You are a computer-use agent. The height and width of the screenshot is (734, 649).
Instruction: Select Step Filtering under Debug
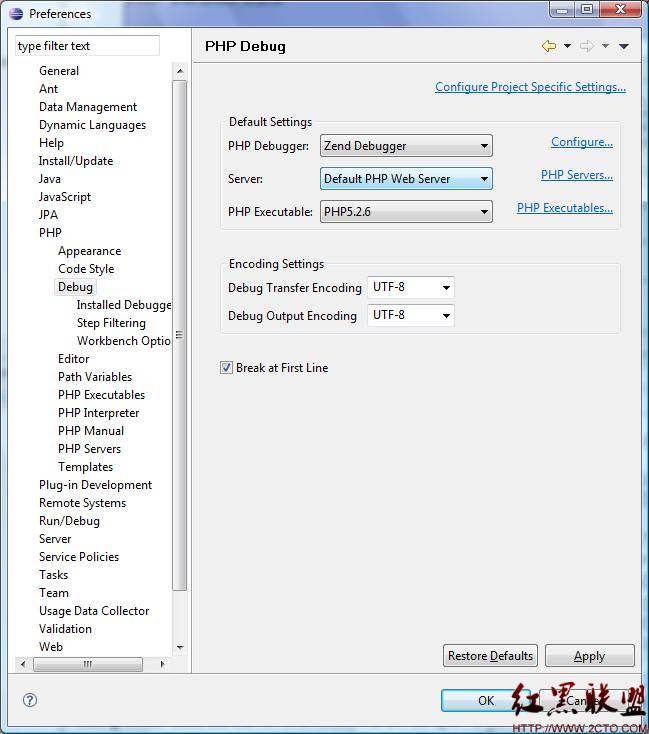111,323
